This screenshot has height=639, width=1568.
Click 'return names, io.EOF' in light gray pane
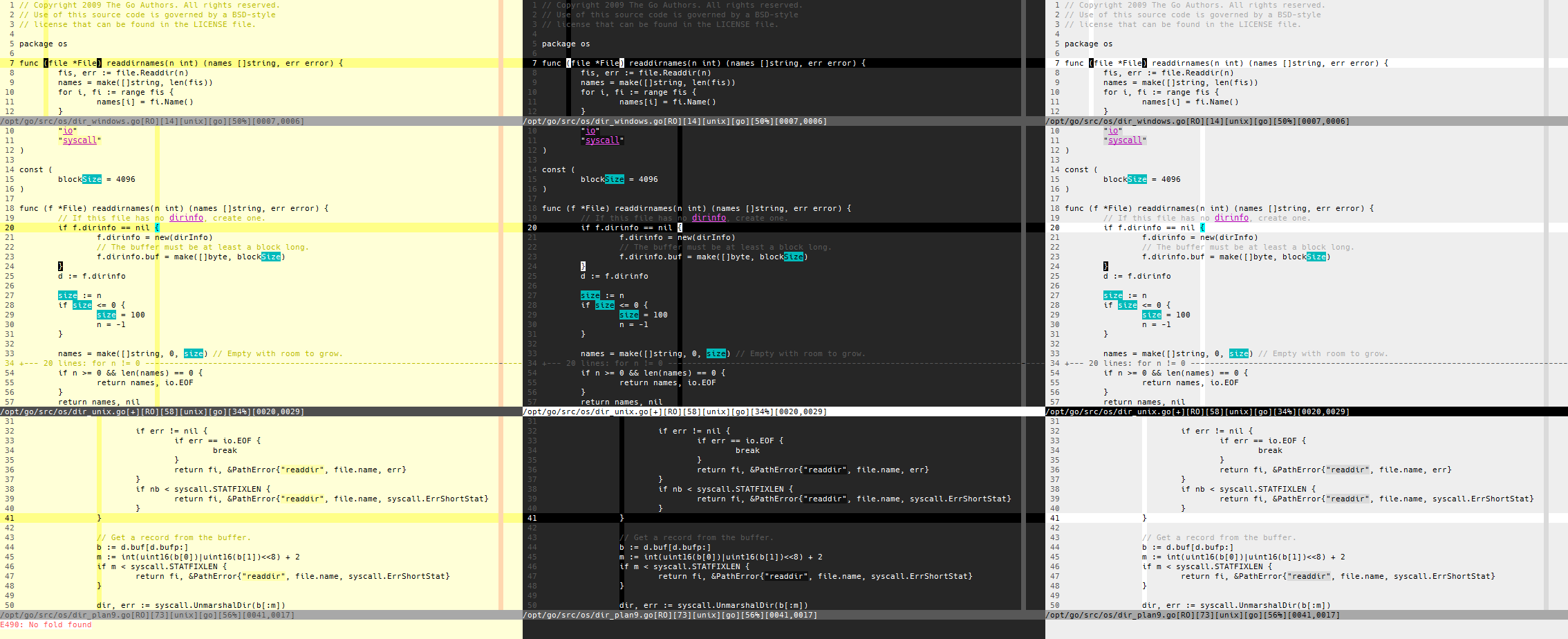[x=1191, y=382]
